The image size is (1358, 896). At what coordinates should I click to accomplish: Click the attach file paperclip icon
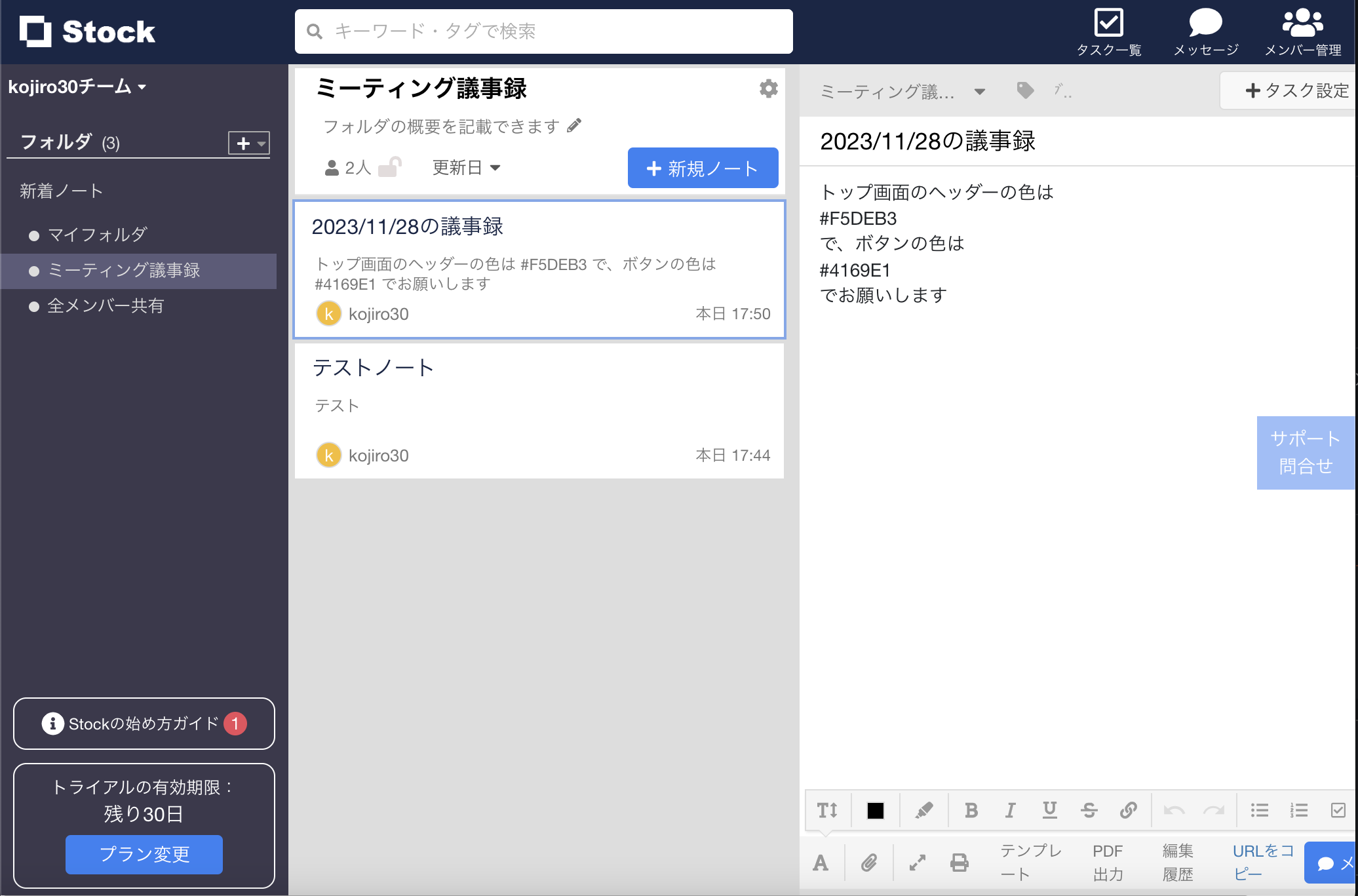click(869, 863)
